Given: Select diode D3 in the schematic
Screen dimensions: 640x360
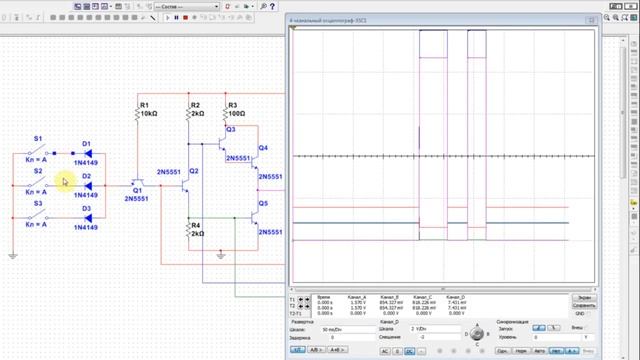Looking at the screenshot, I should pos(88,218).
